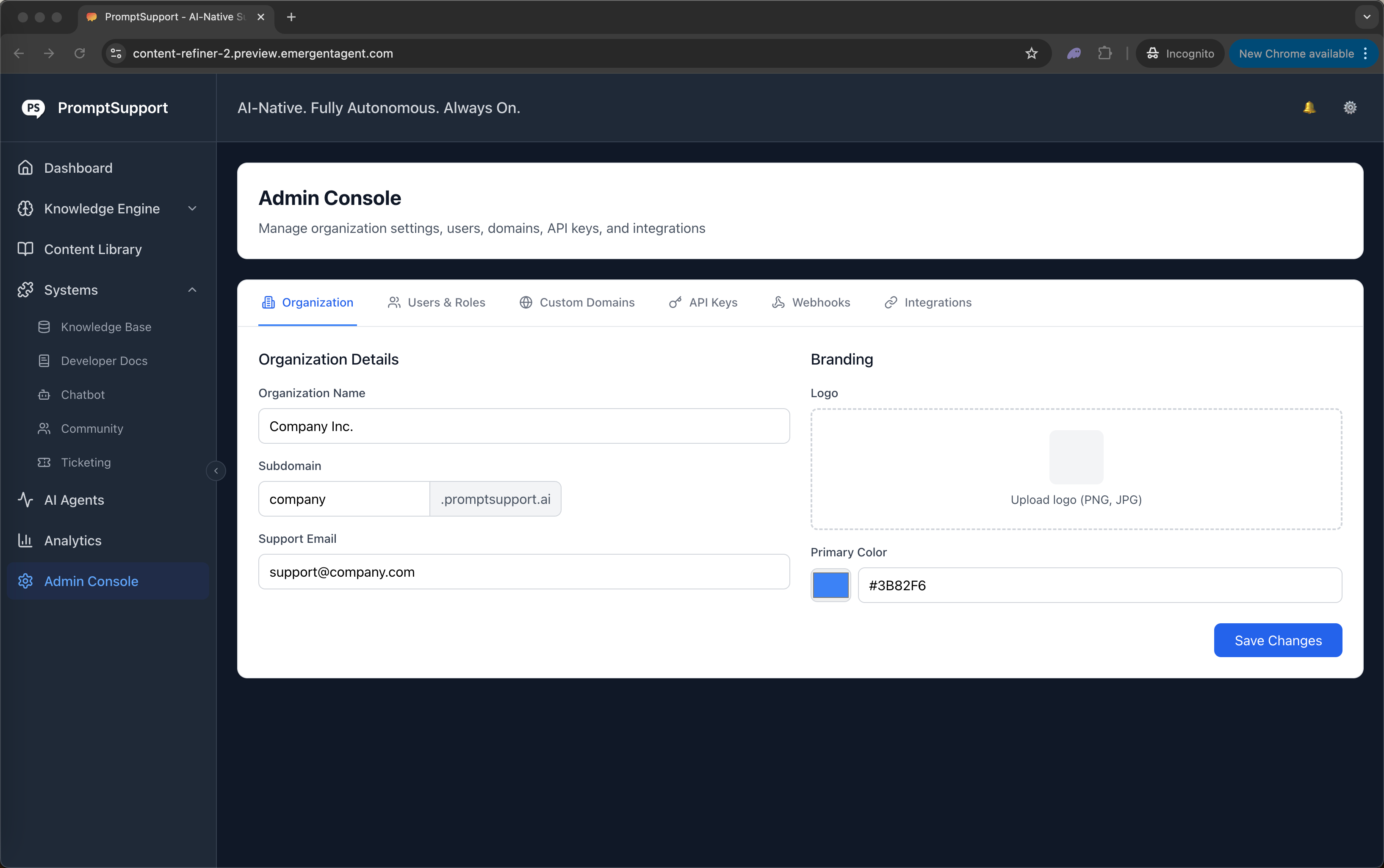This screenshot has width=1384, height=868.
Task: Open the Community section
Action: click(x=92, y=428)
